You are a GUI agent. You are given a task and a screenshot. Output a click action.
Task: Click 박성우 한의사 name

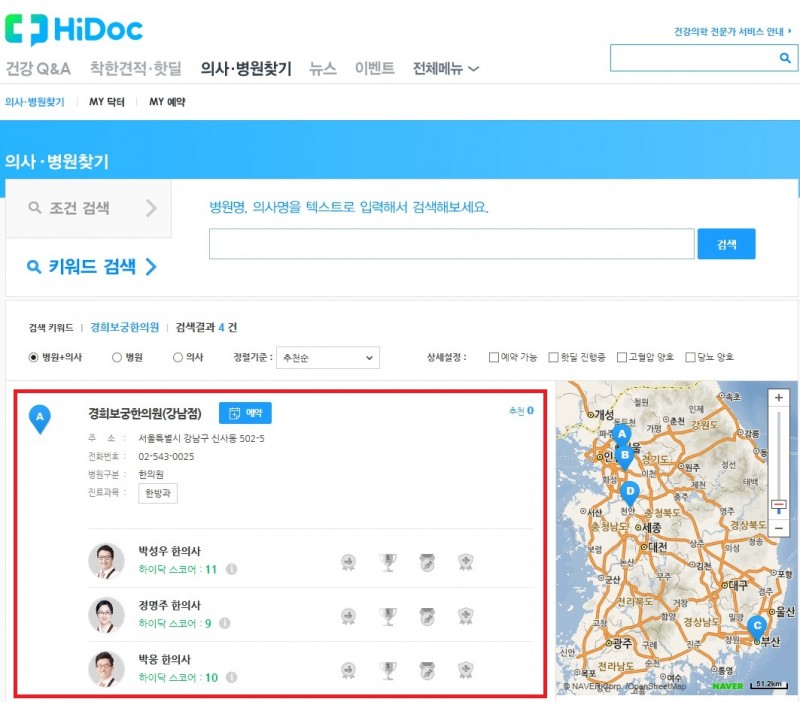[x=169, y=551]
